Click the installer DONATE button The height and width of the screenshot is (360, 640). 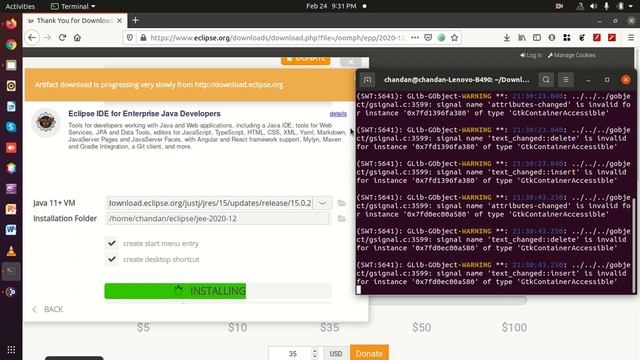(305, 60)
